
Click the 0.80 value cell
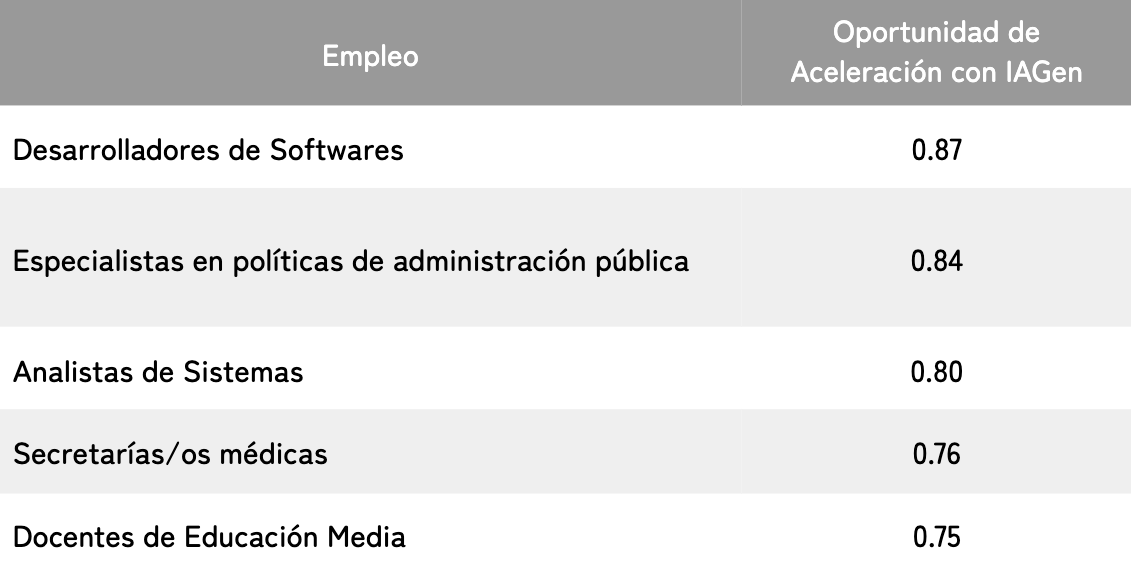937,373
